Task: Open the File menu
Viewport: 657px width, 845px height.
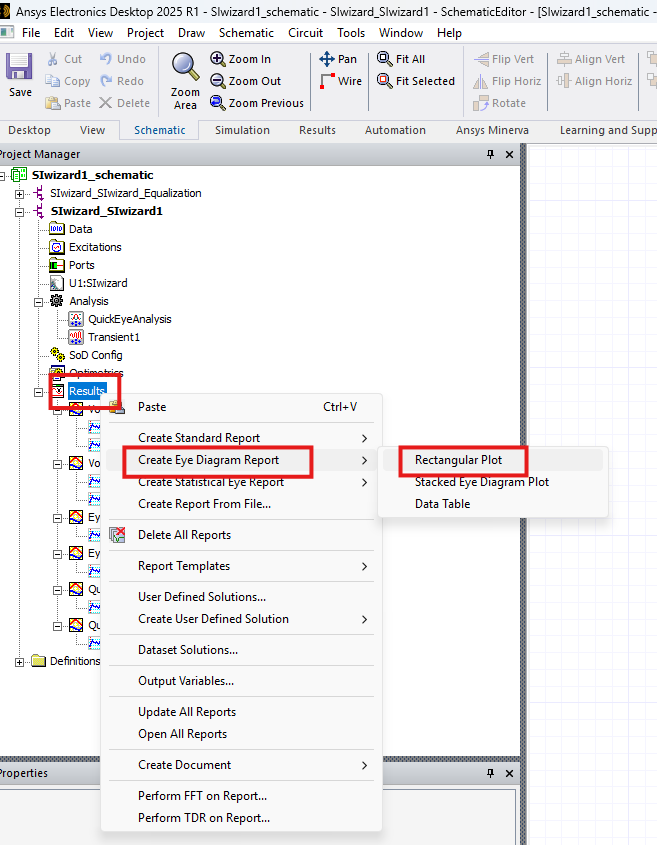Action: click(31, 33)
